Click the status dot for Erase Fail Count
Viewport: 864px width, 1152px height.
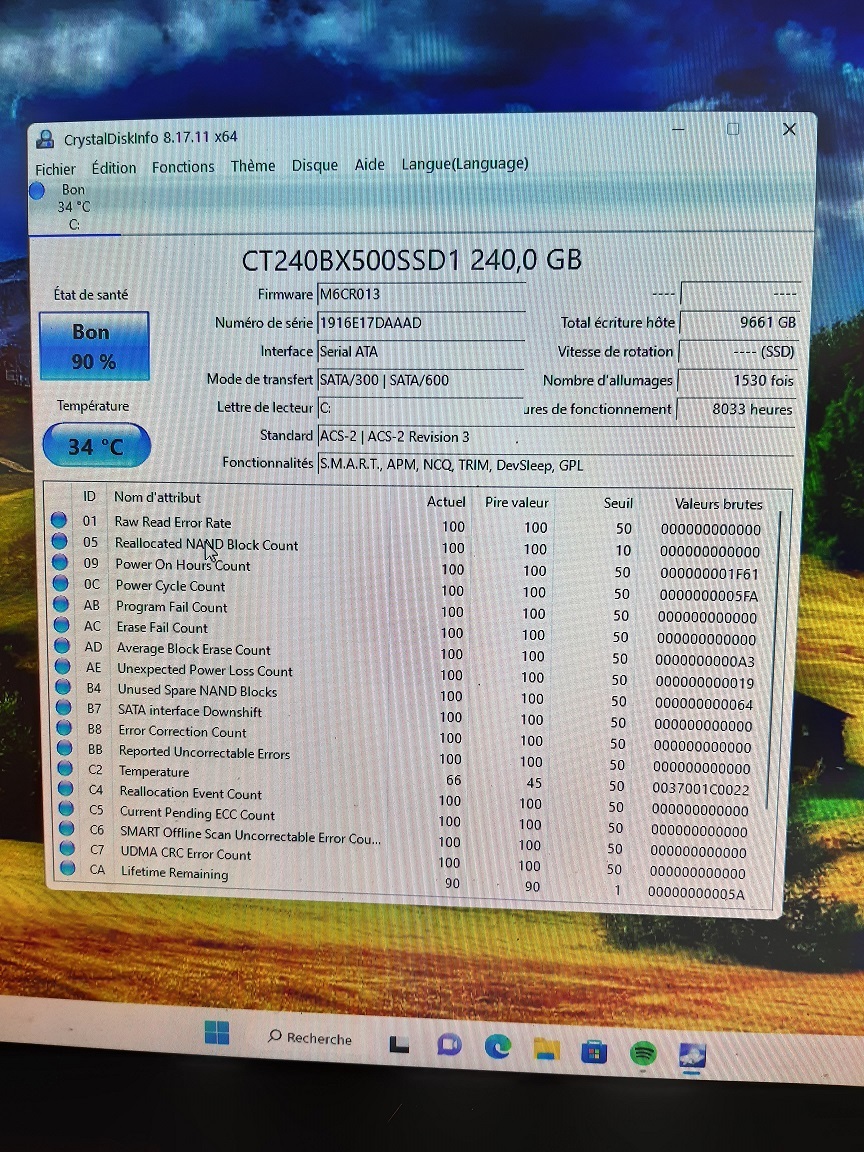point(62,625)
